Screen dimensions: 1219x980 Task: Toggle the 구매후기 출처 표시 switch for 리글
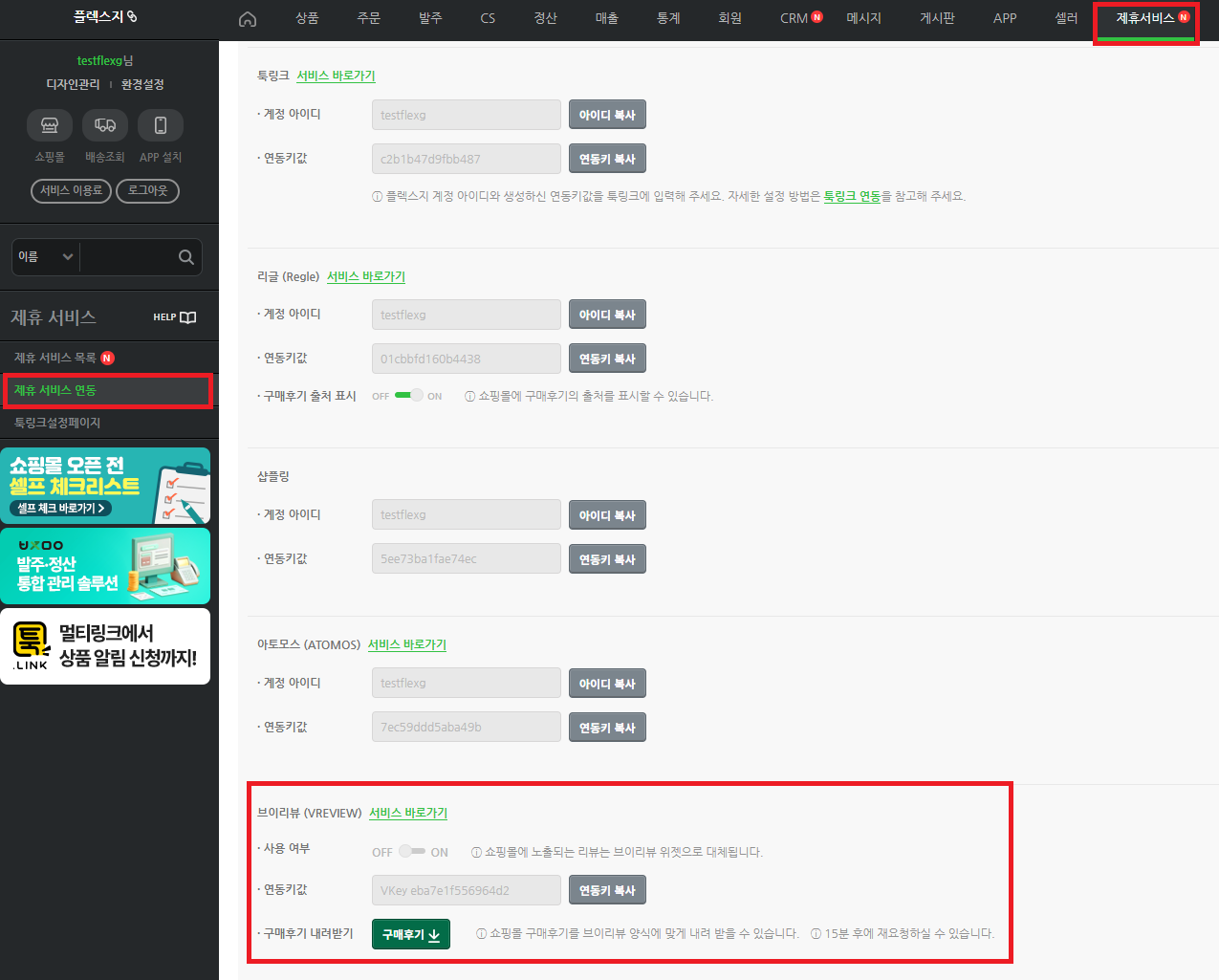tap(408, 396)
